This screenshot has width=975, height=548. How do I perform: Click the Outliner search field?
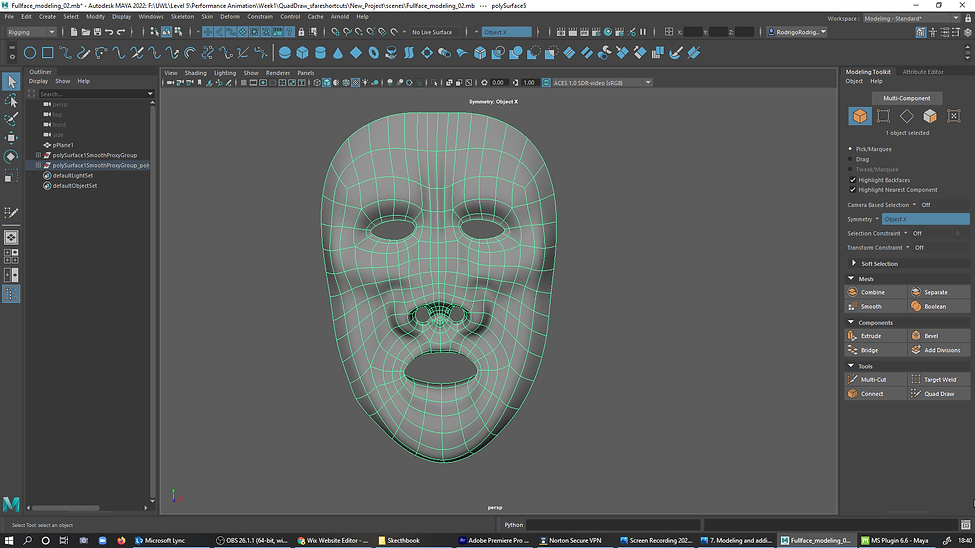click(96, 94)
